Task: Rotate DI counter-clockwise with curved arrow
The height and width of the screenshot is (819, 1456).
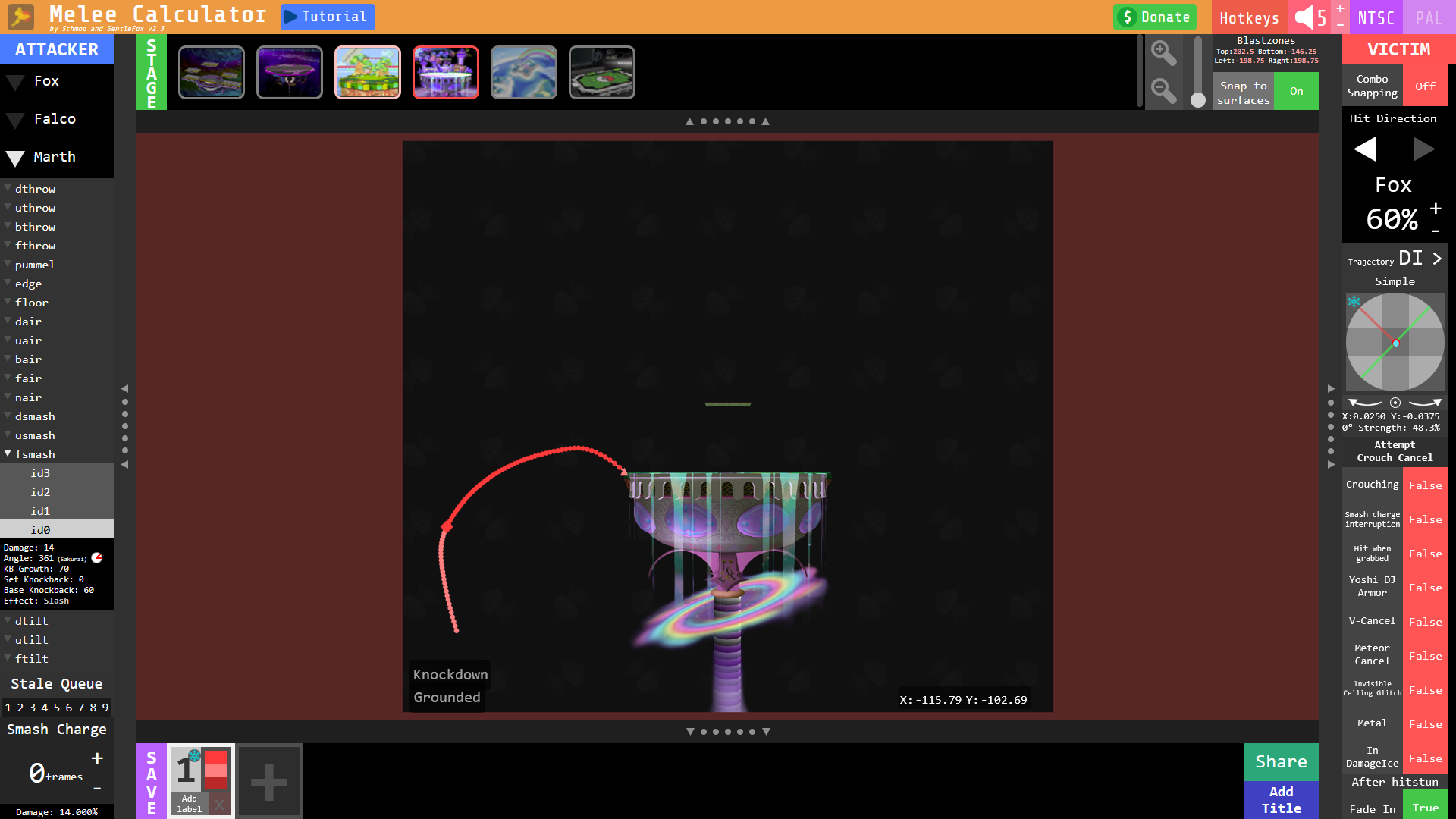Action: coord(1364,403)
